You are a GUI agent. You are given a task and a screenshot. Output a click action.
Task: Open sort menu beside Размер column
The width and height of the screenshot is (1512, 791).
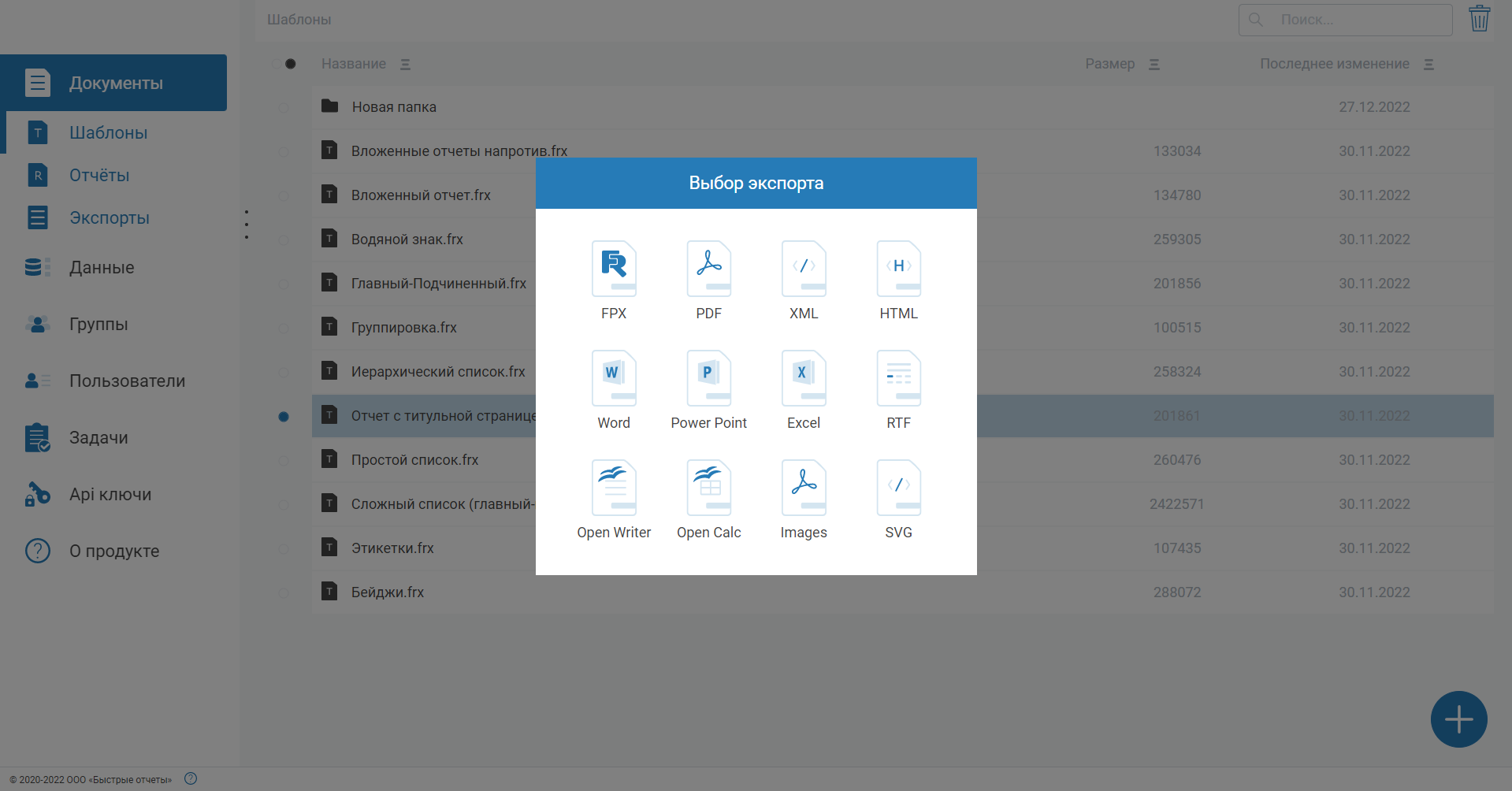tap(1154, 64)
